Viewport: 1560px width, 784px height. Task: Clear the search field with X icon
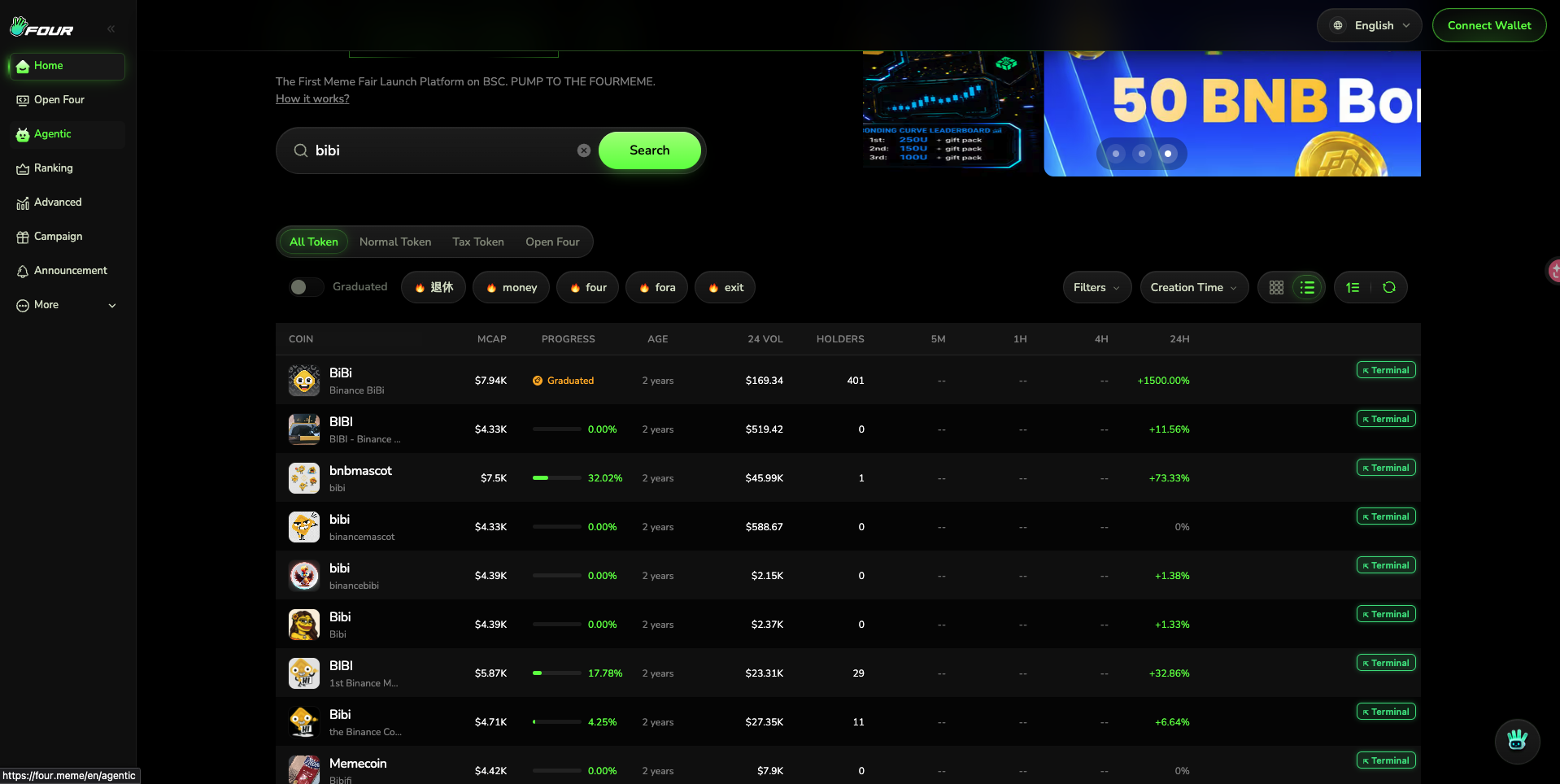584,150
